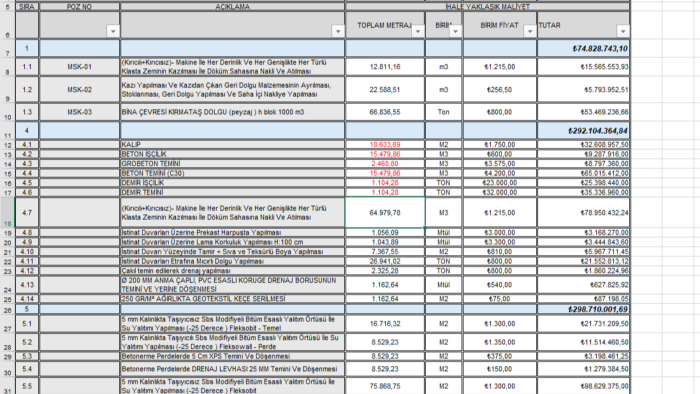Select amount ₺627.825,92

pos(583,285)
